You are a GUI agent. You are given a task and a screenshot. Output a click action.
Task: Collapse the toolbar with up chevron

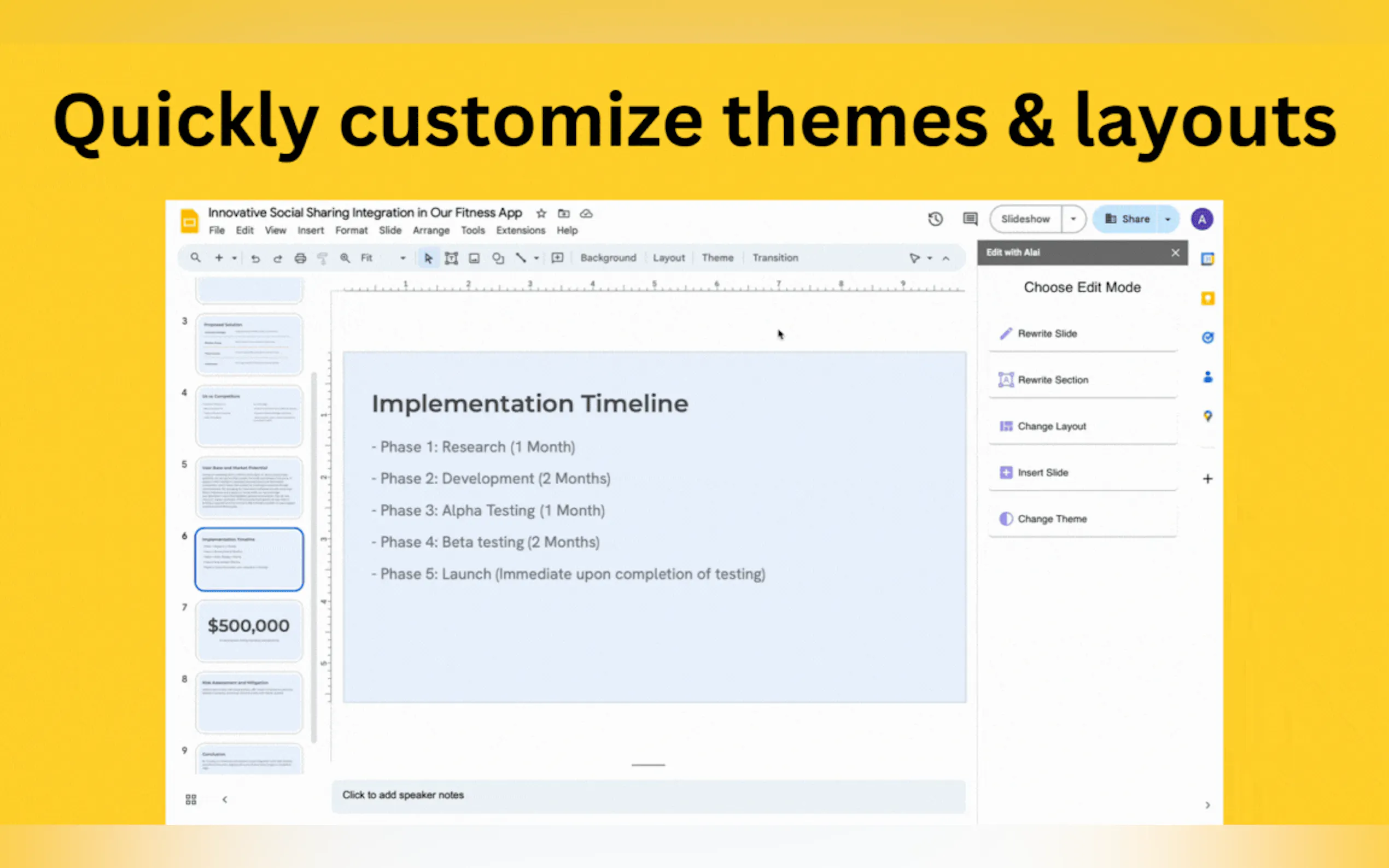tap(946, 259)
